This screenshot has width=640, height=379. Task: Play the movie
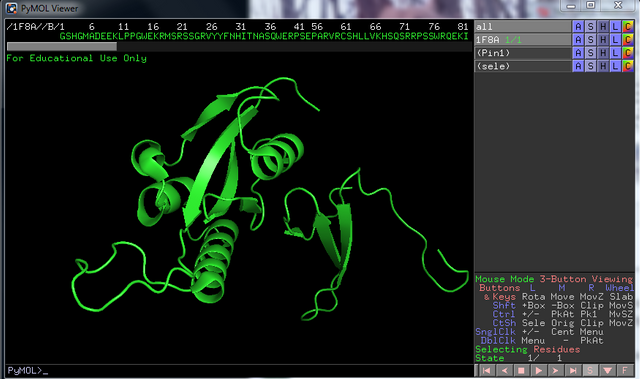(x=539, y=370)
